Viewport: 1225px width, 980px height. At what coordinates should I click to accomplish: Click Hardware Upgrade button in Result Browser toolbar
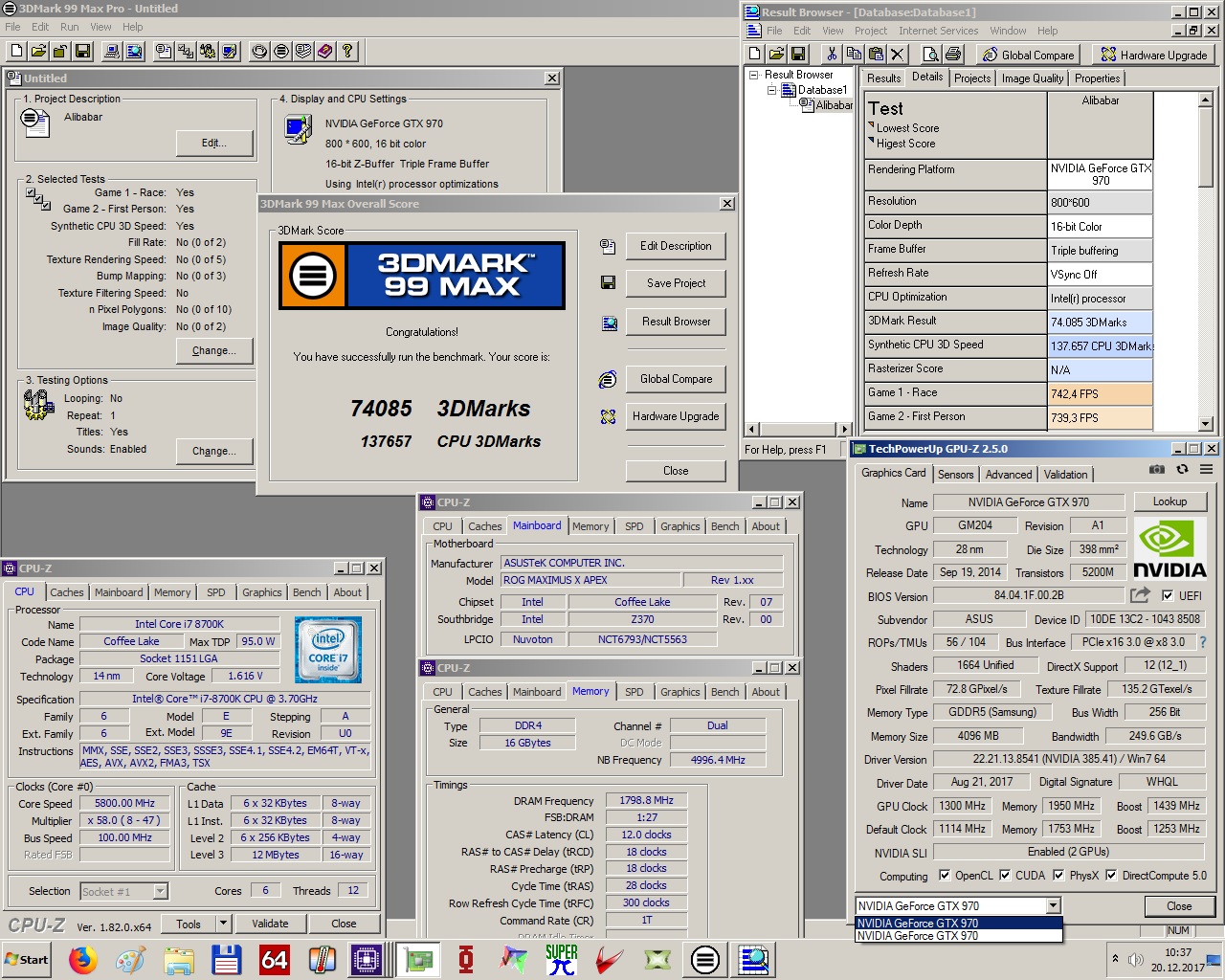click(x=1153, y=55)
